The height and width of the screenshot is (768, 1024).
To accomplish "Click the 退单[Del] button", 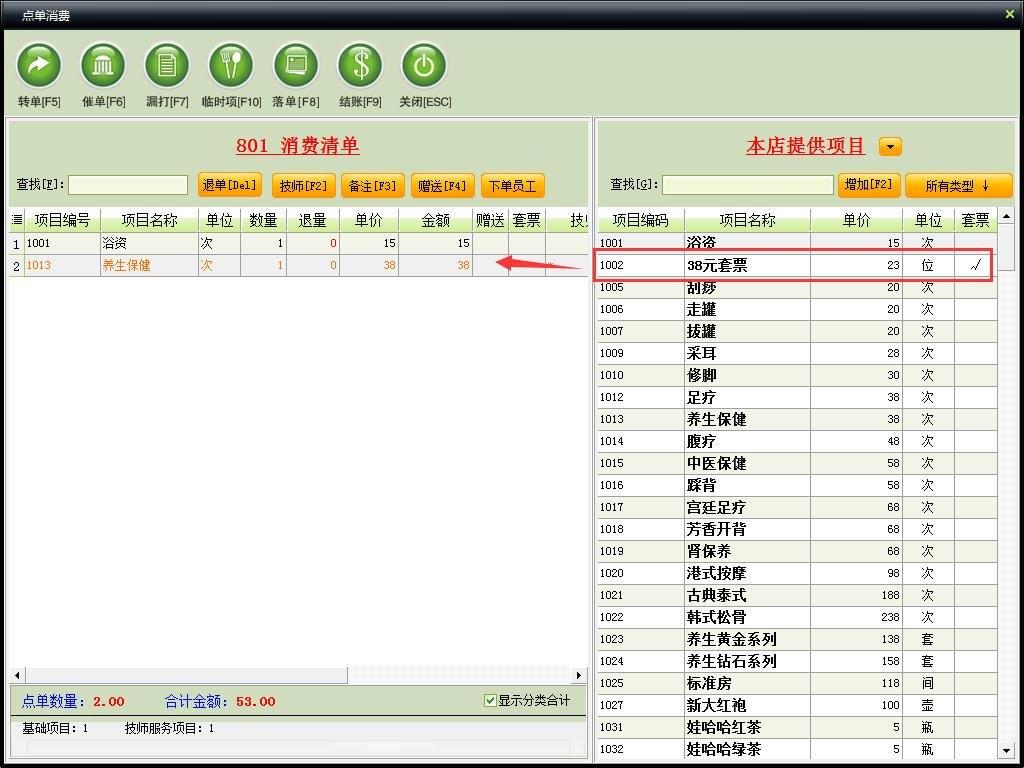I will (x=230, y=185).
